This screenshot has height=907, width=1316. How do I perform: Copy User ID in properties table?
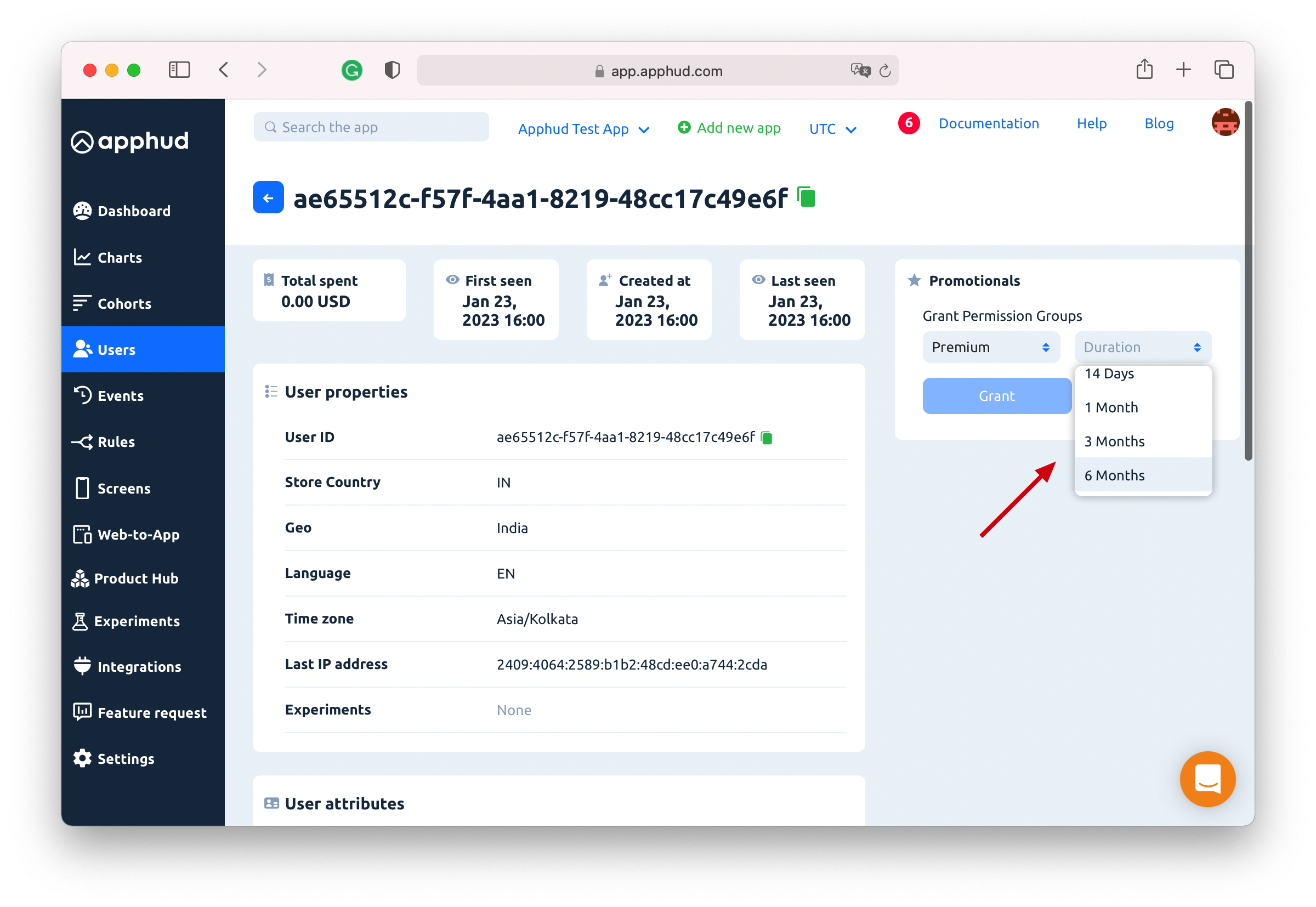767,438
